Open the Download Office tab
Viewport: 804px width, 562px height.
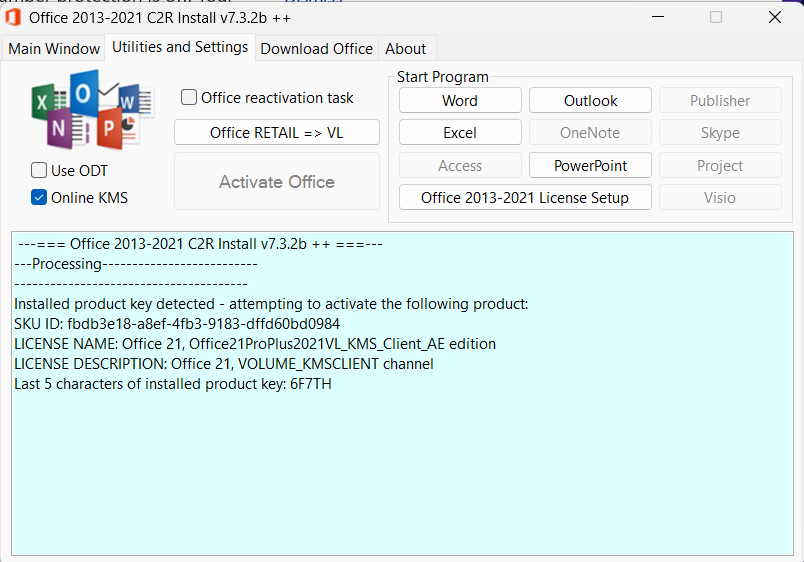[316, 49]
